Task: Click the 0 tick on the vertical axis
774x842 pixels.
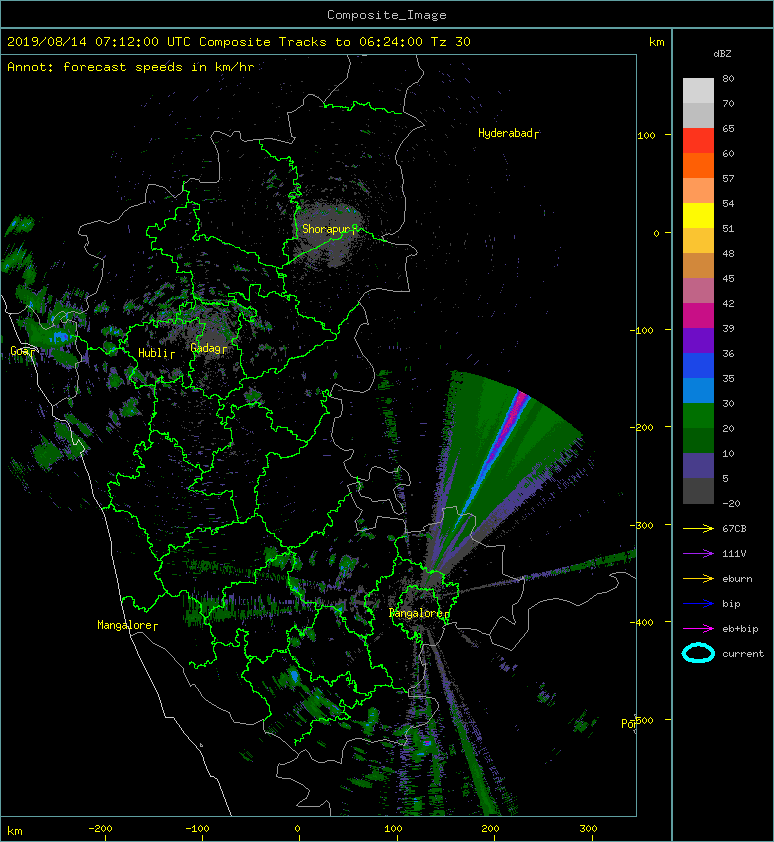Action: point(656,233)
